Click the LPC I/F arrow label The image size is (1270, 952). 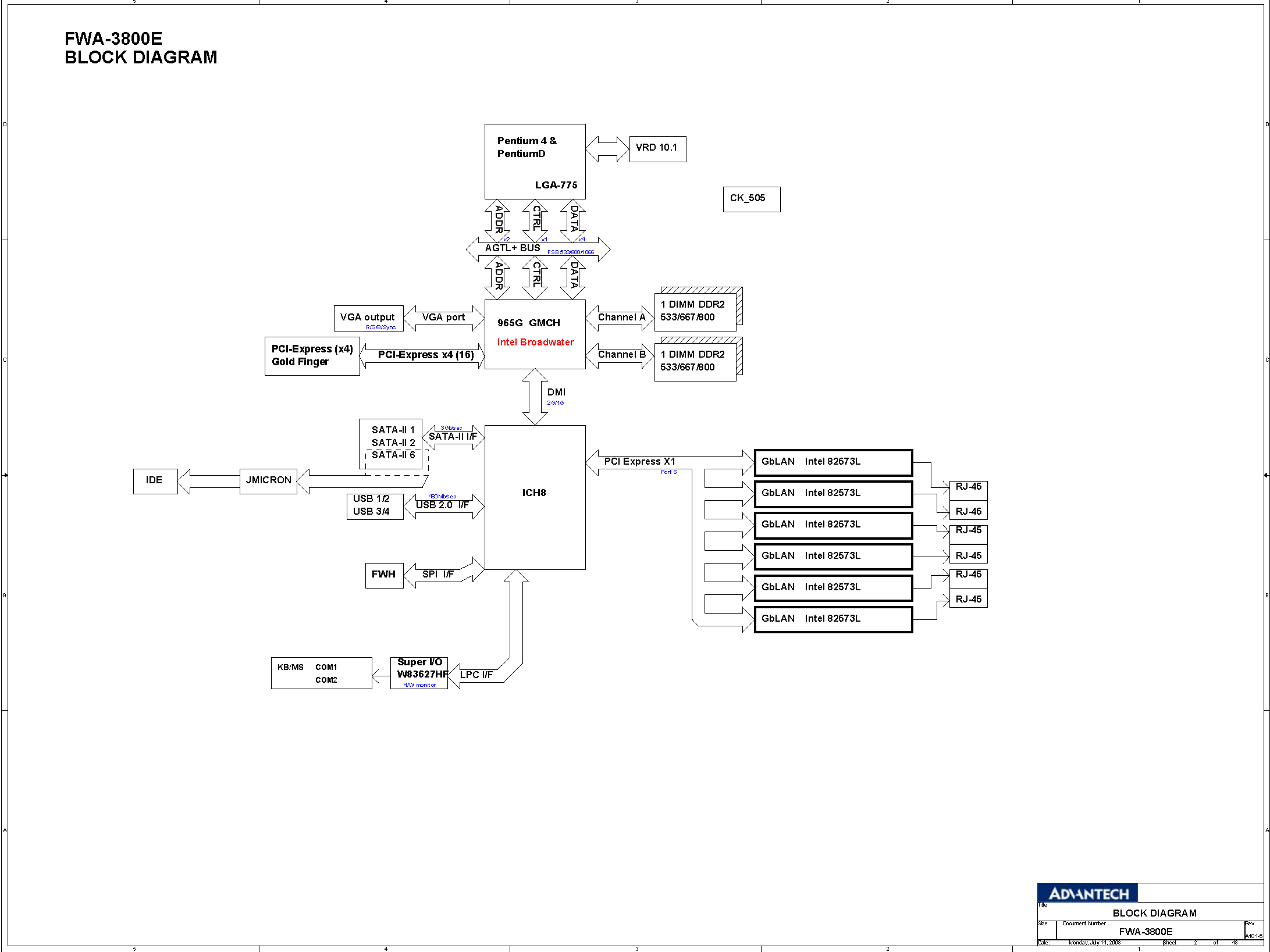click(x=476, y=675)
